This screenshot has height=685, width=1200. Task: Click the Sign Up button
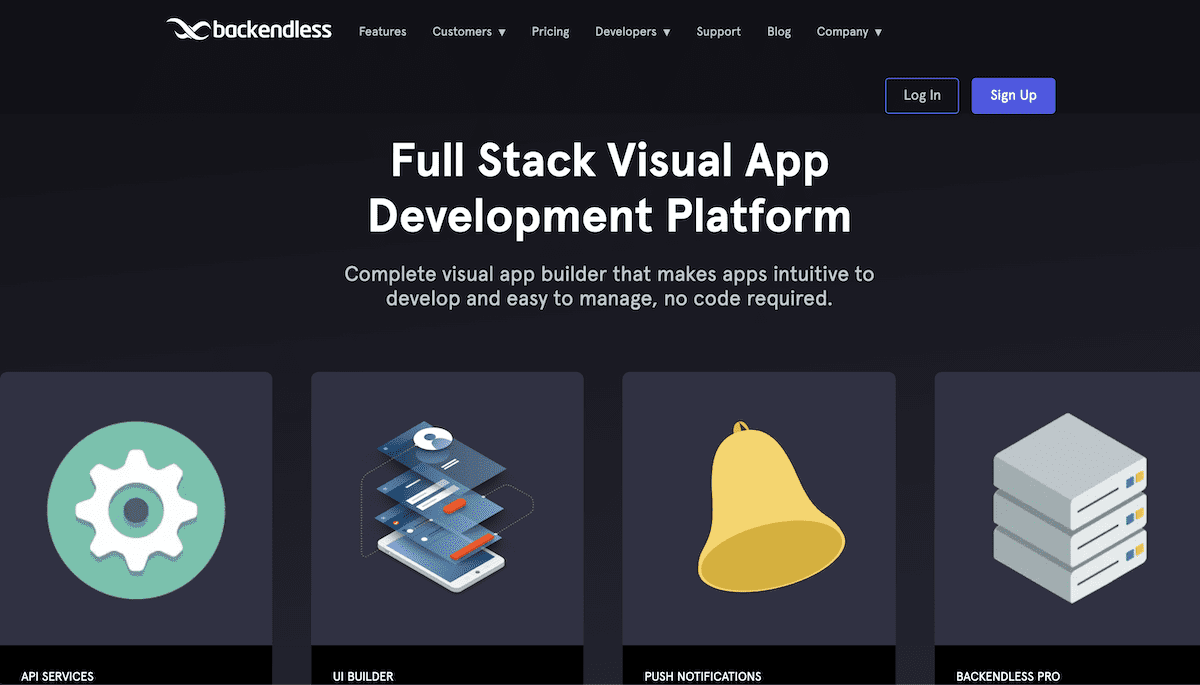(1013, 95)
